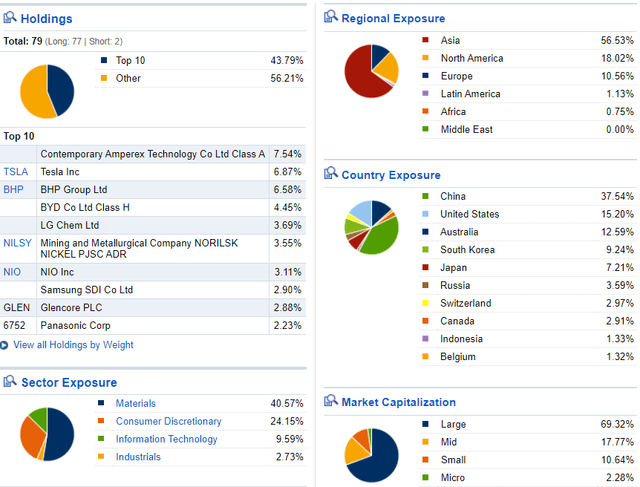This screenshot has height=487, width=640.
Task: Select the Contemporary Amperex Technology holding name
Action: pos(153,154)
